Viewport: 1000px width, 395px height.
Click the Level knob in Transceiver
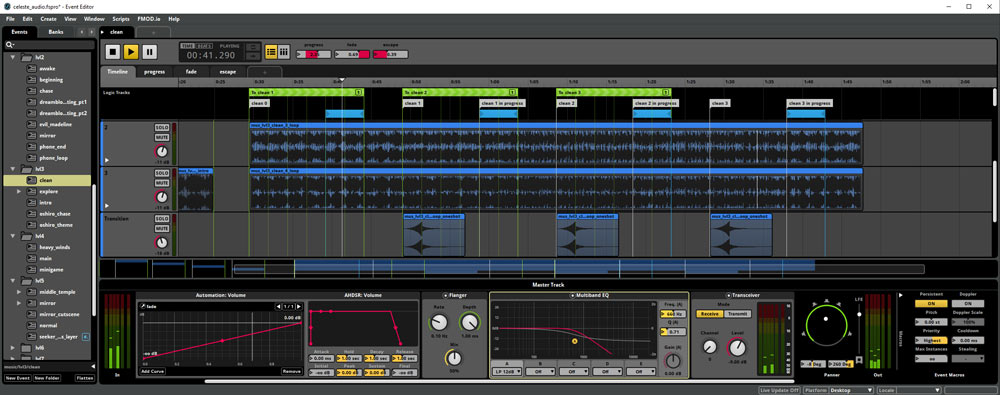coord(737,347)
